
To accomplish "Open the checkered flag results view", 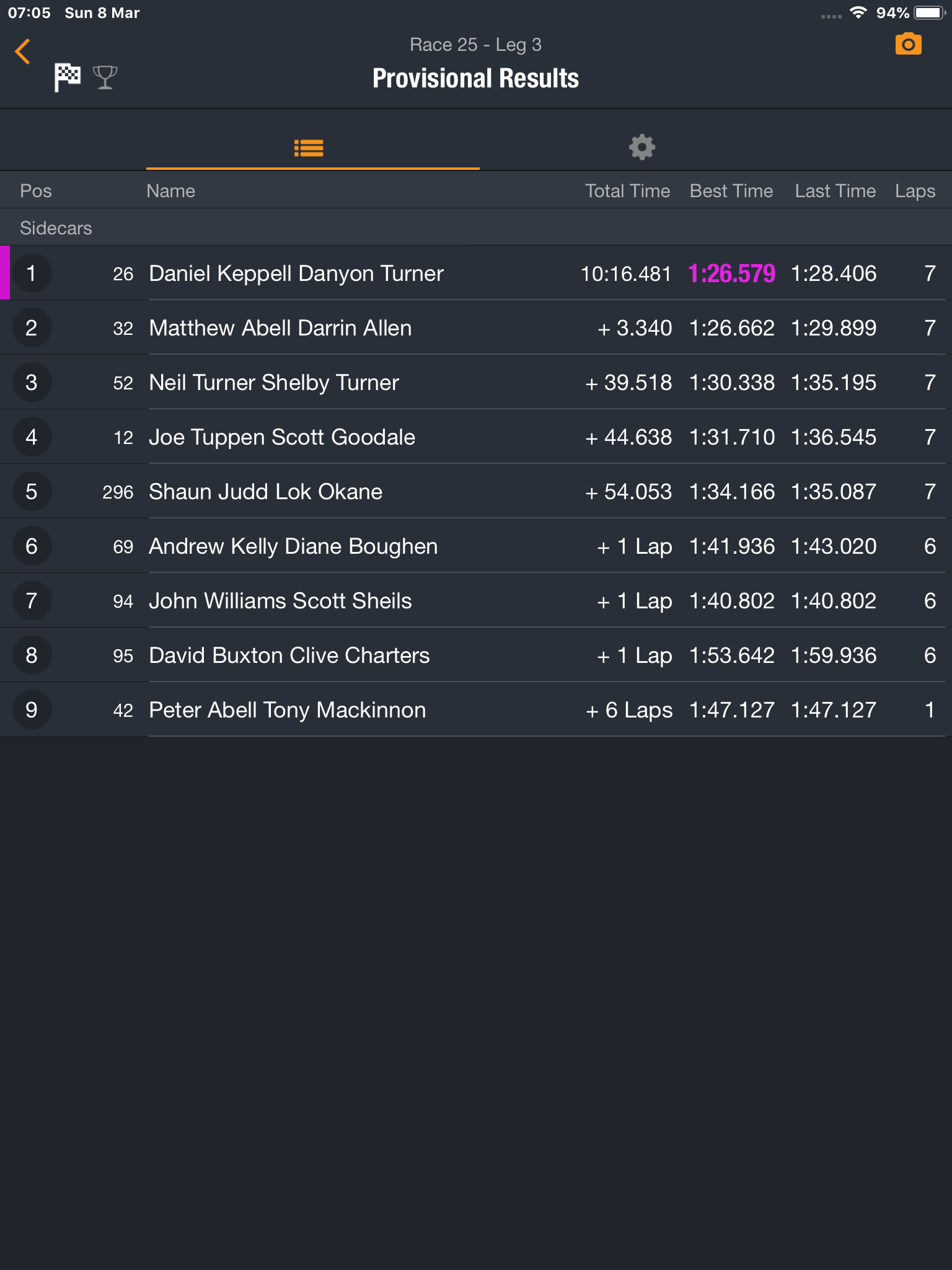I will pyautogui.click(x=68, y=77).
